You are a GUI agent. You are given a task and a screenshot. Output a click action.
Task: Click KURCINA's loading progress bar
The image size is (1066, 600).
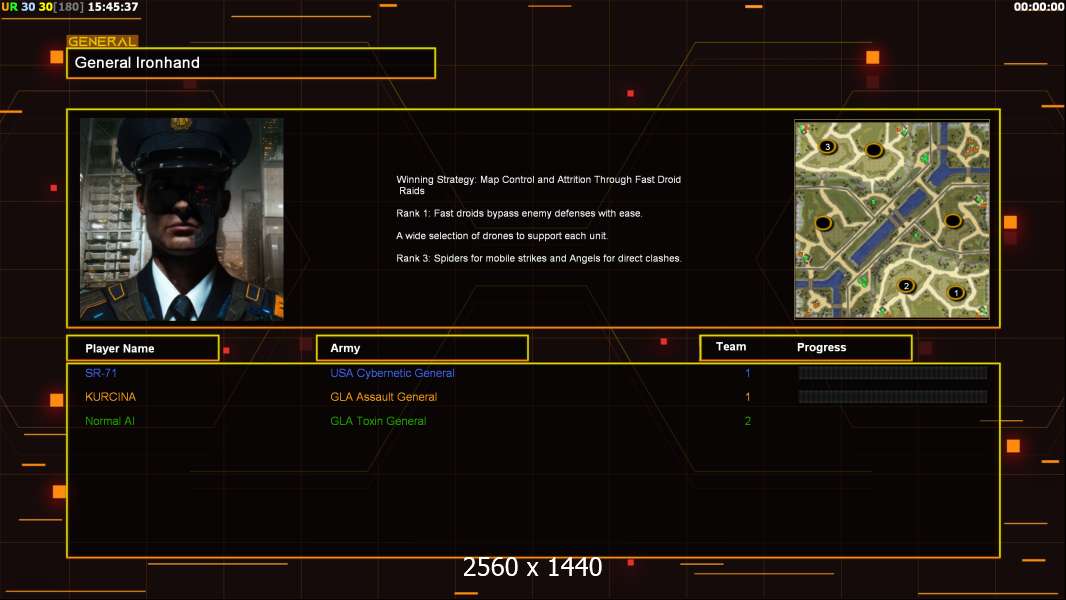892,396
